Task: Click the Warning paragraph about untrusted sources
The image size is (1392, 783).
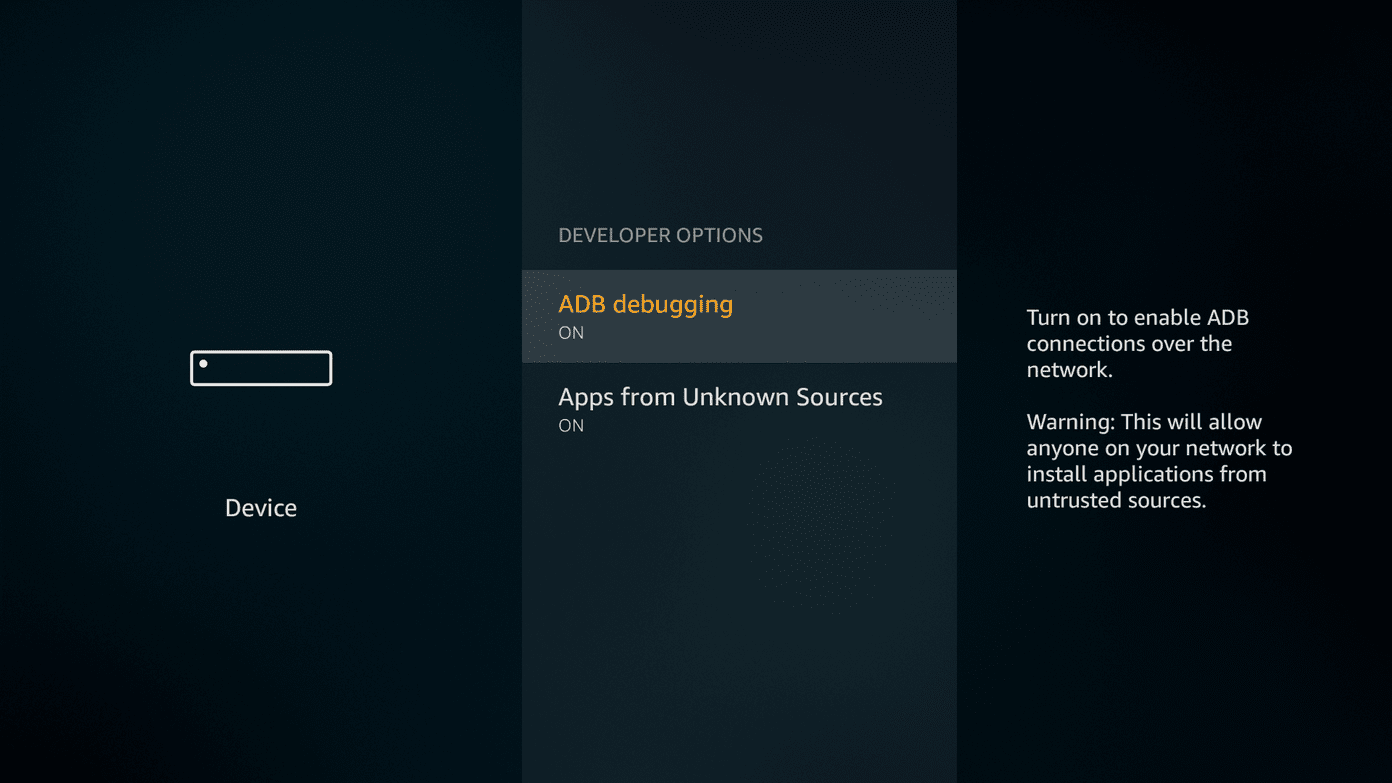Action: 1159,461
